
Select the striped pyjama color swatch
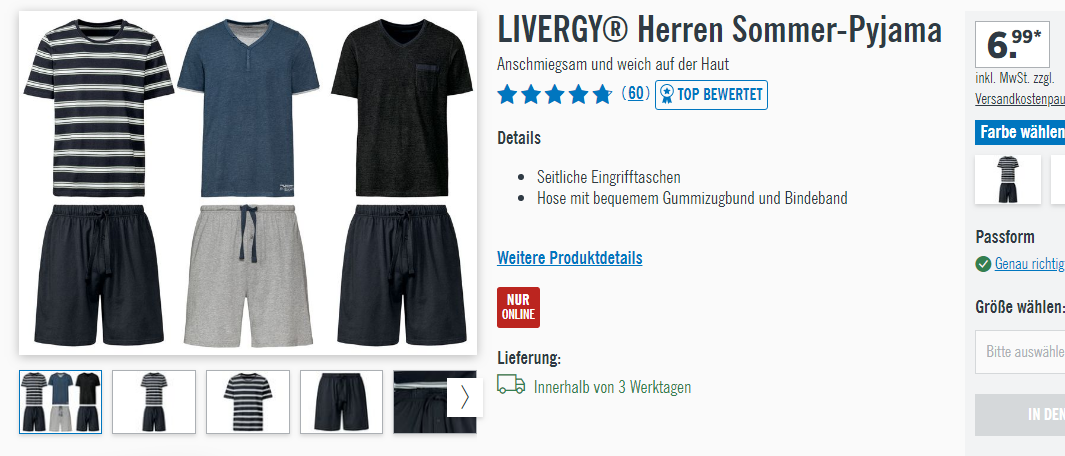click(1008, 179)
